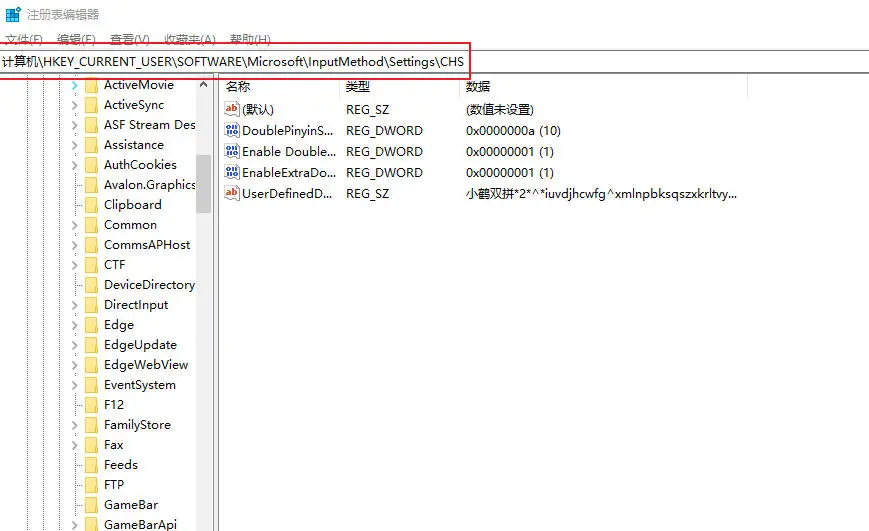Open the 查看(V) menu
Viewport: 869px width, 531px height.
point(129,39)
